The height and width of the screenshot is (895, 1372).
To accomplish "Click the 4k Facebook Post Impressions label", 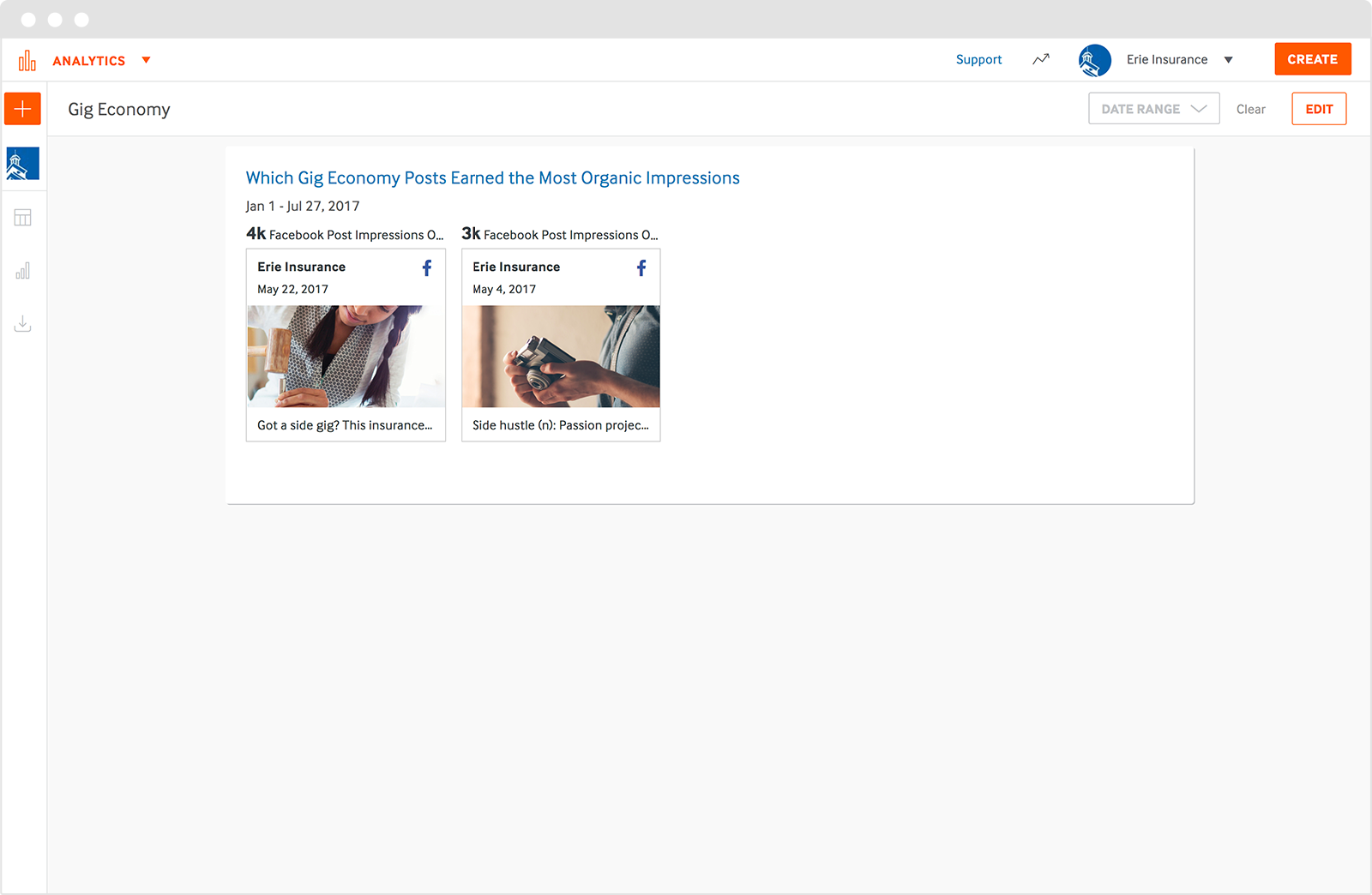I will coord(345,234).
